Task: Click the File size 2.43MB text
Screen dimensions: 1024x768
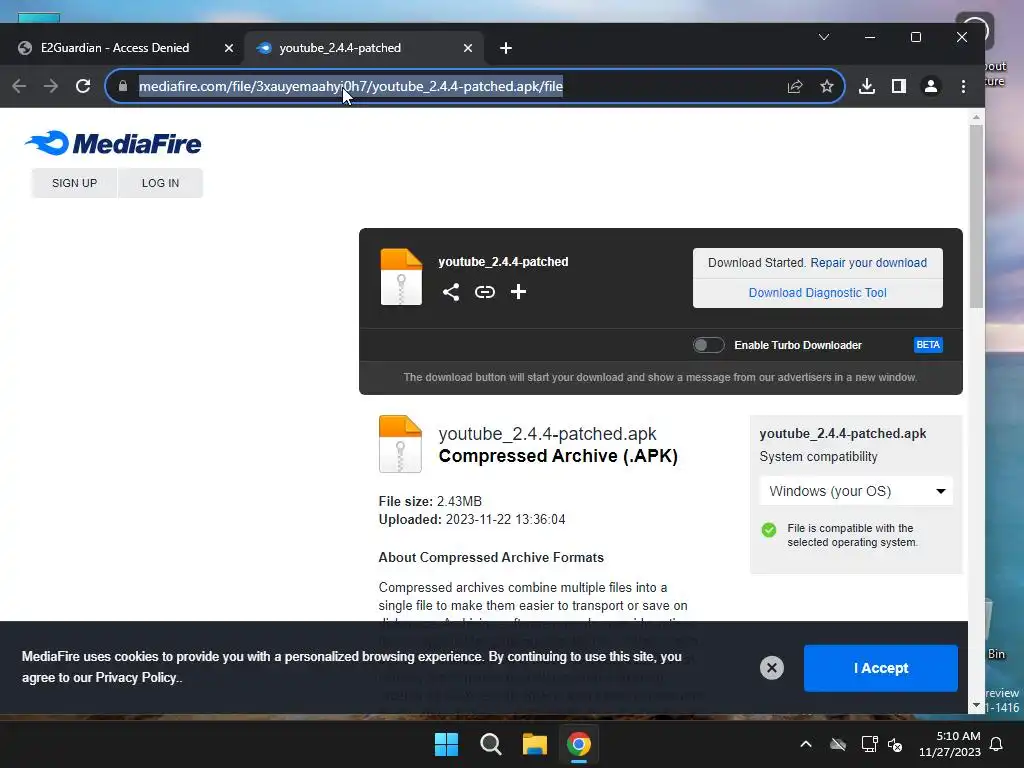Action: (x=430, y=502)
